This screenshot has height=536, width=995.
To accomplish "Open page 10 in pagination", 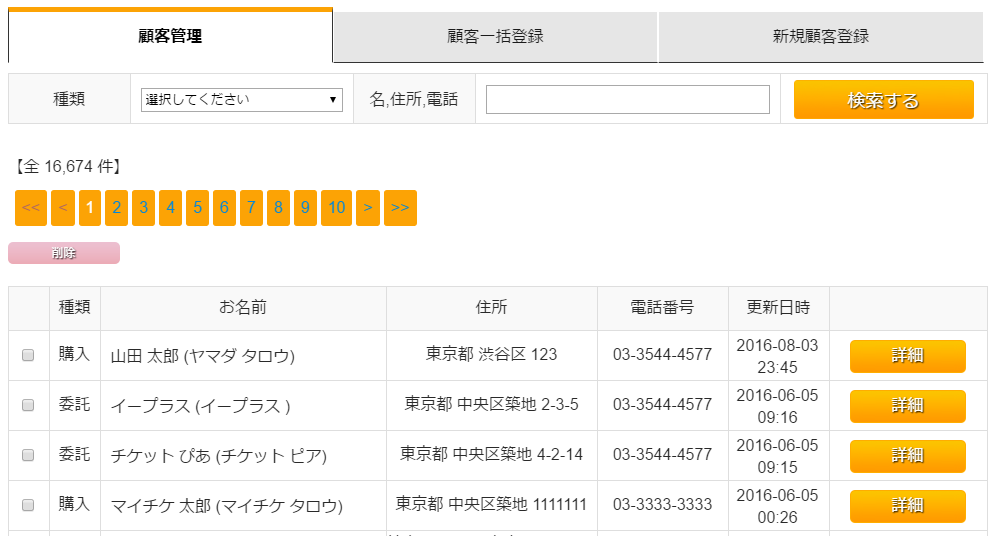I will [x=336, y=208].
